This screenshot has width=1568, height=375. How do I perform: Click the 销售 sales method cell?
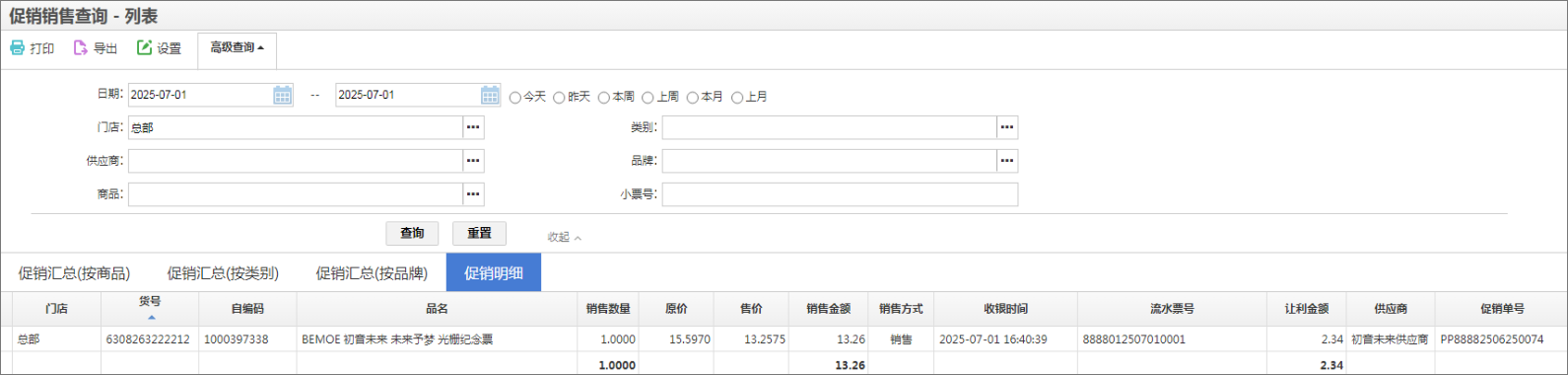coord(901,339)
